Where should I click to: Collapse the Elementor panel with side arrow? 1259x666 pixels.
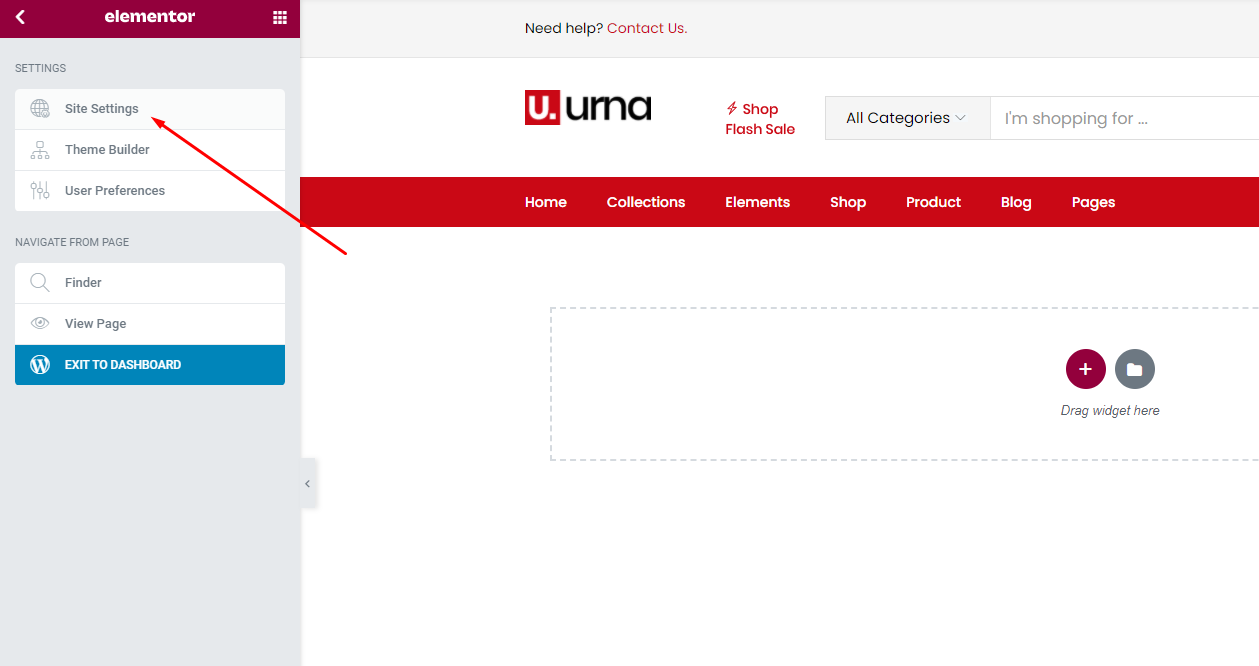coord(308,483)
